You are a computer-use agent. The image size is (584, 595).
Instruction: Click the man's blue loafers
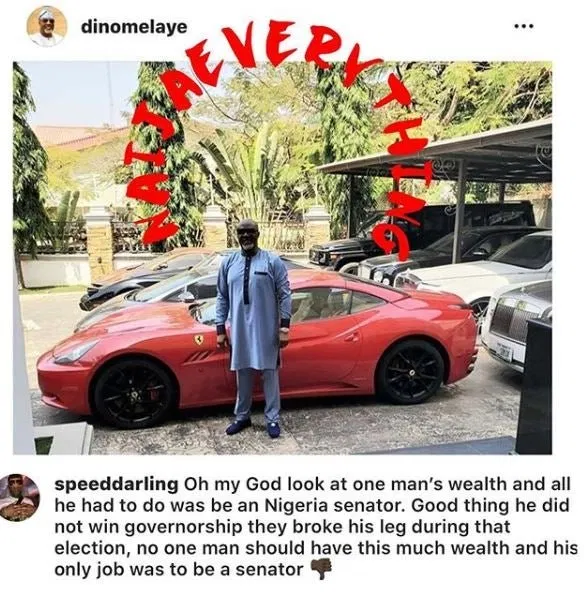[x=253, y=428]
